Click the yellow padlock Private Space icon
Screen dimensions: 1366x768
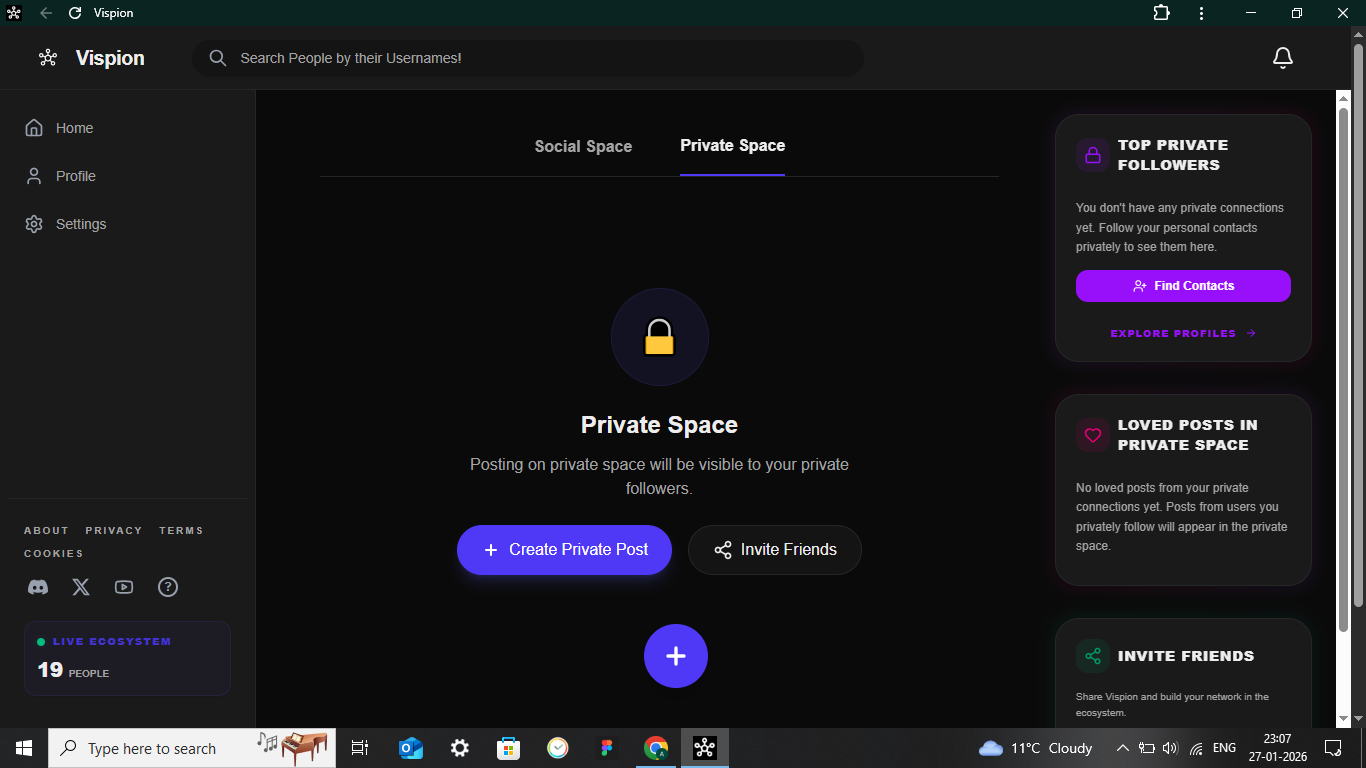click(660, 337)
